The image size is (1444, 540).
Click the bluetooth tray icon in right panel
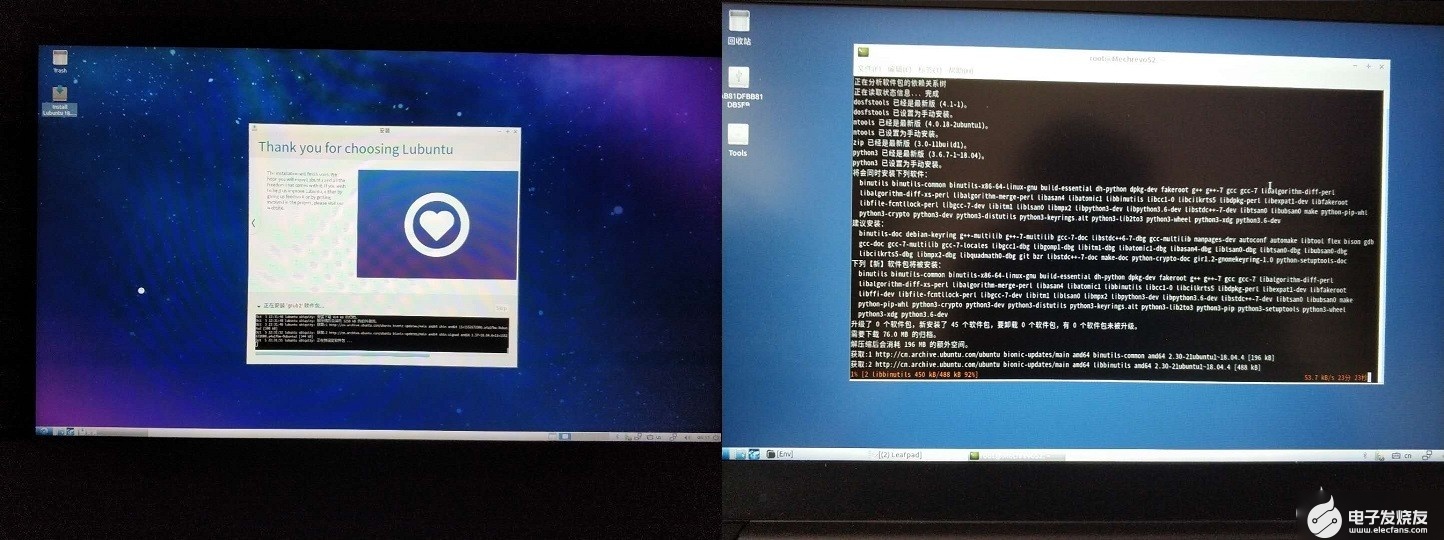[x=1365, y=455]
